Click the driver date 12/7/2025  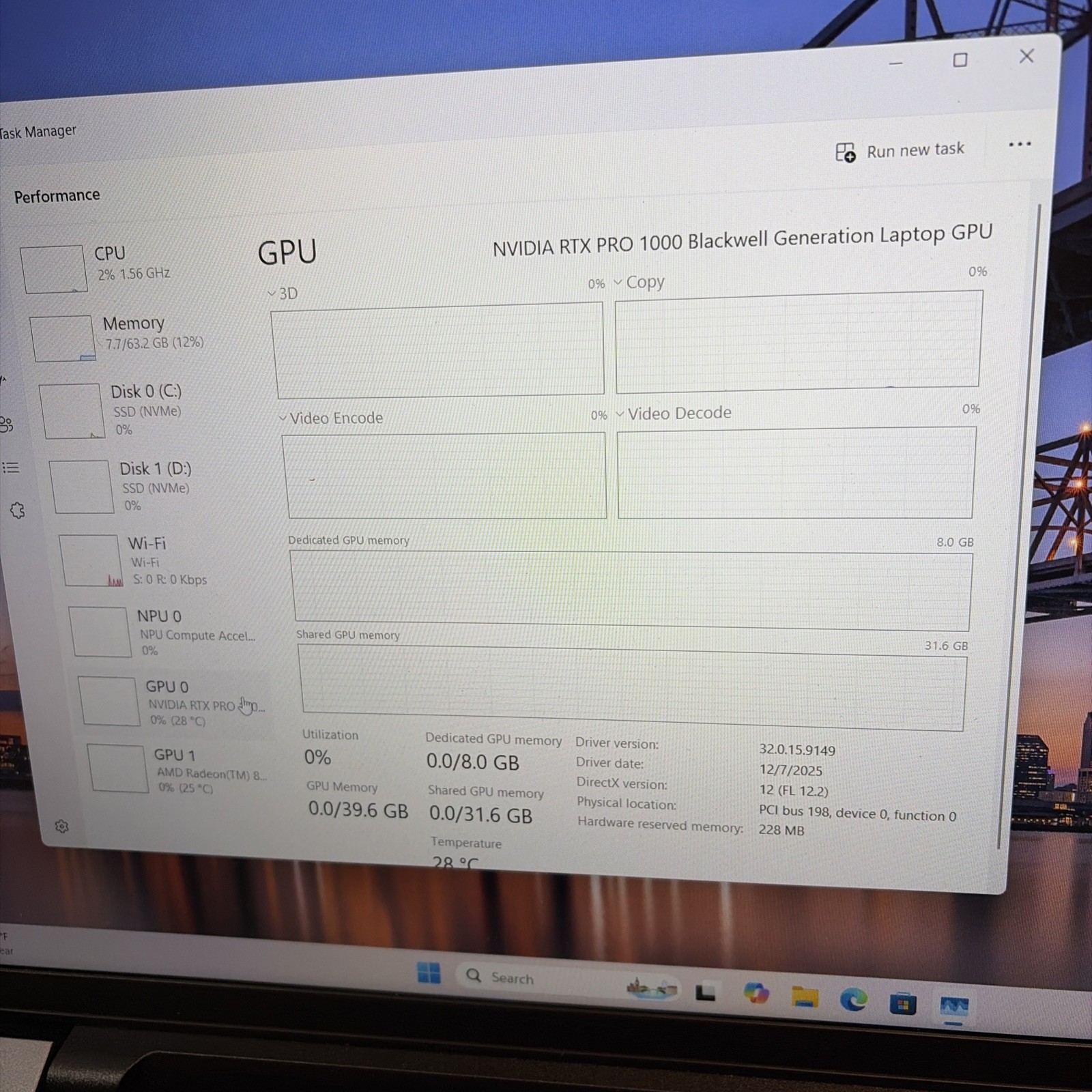790,771
